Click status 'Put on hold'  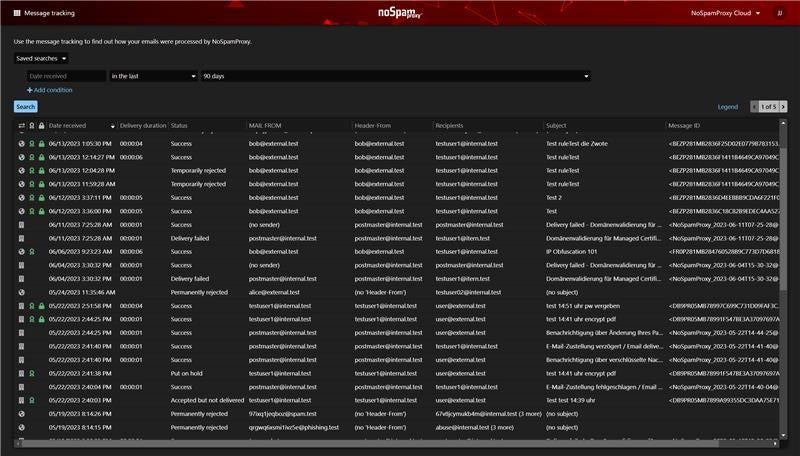(186, 373)
